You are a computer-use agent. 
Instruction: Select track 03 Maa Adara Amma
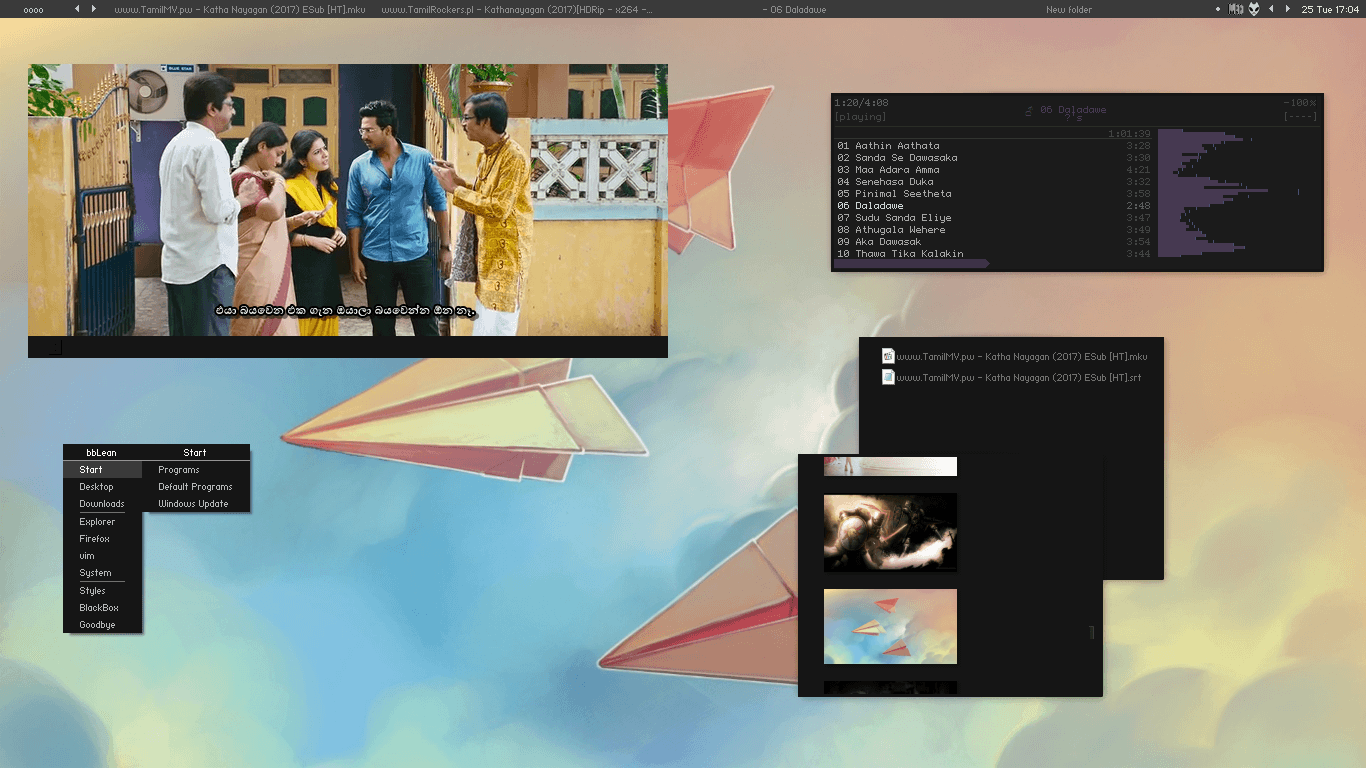click(x=994, y=170)
